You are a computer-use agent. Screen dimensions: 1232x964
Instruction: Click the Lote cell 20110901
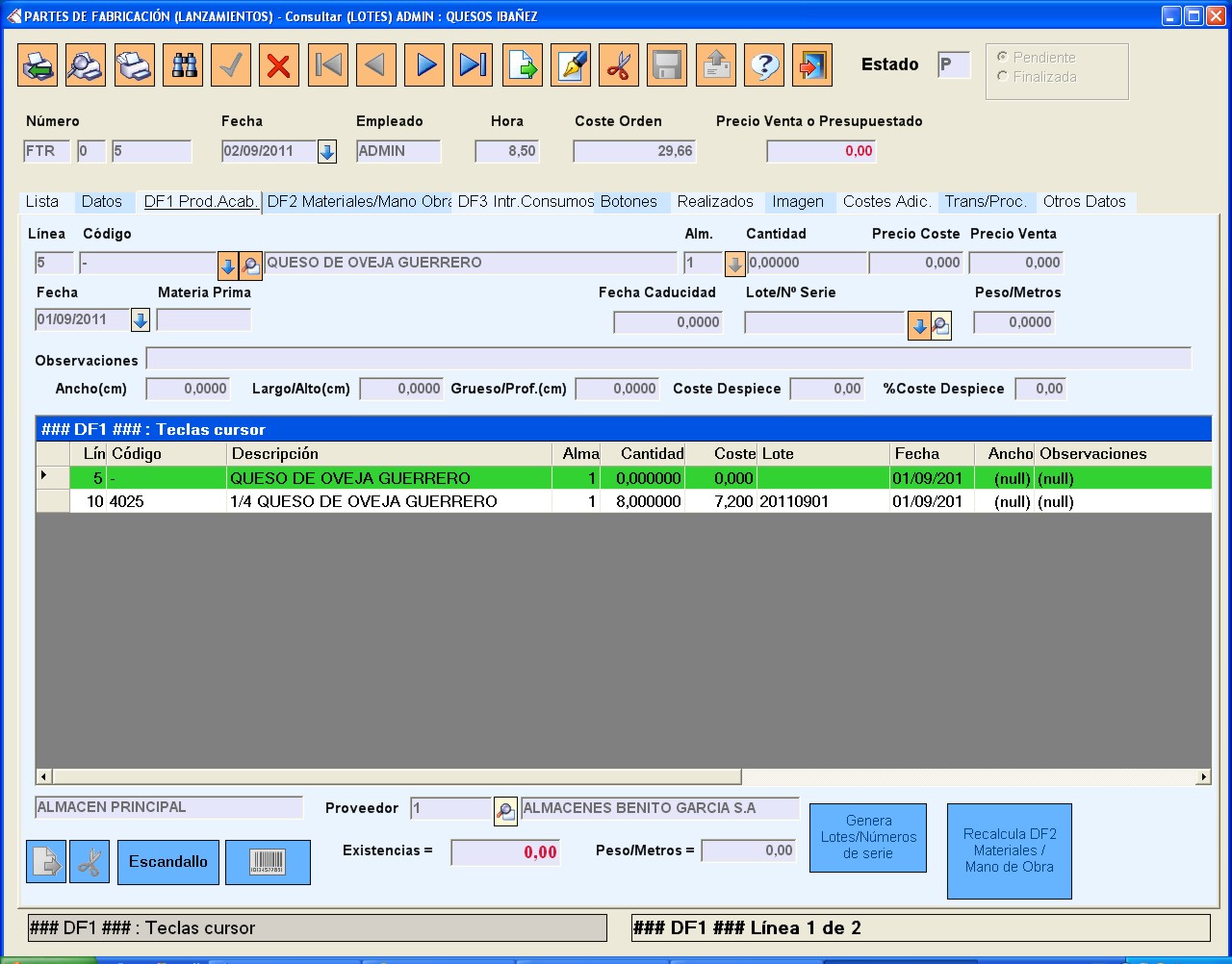pos(824,501)
